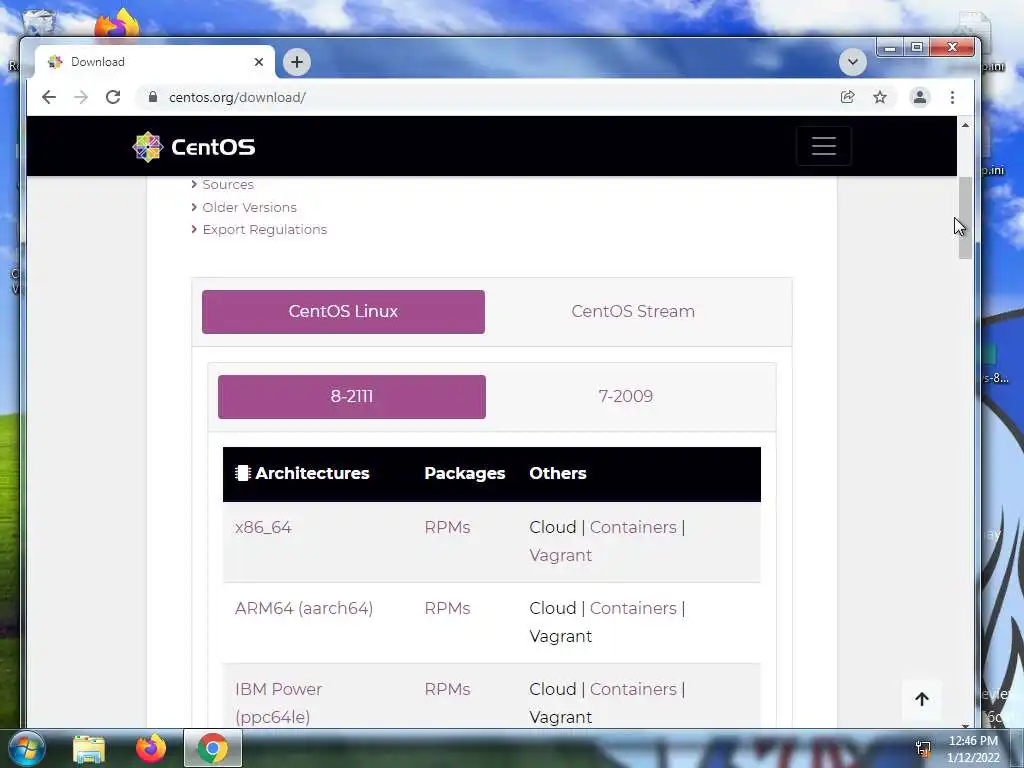Open Containers link in IBM Power row
1024x768 pixels.
click(633, 690)
